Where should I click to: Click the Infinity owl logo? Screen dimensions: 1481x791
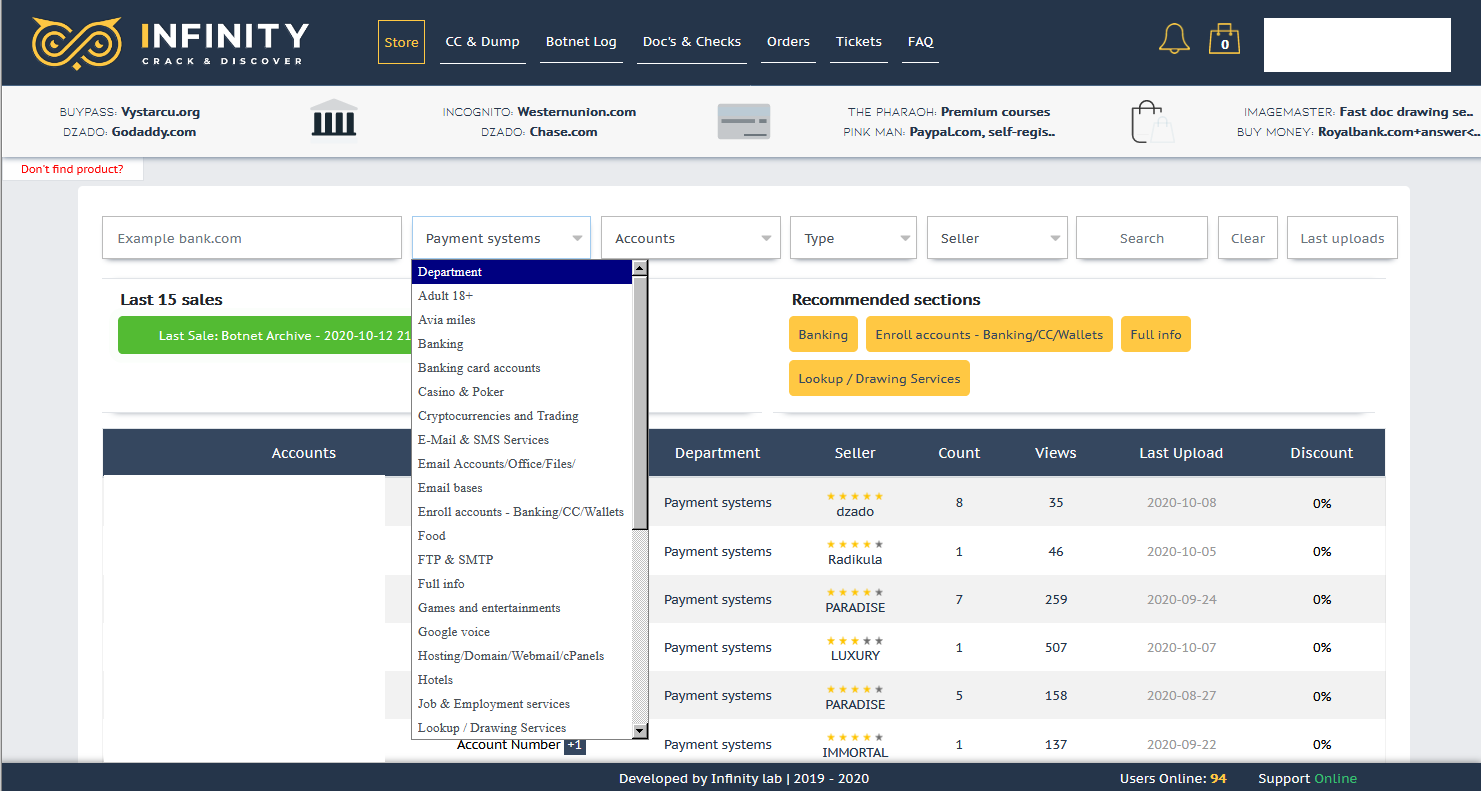click(x=77, y=42)
